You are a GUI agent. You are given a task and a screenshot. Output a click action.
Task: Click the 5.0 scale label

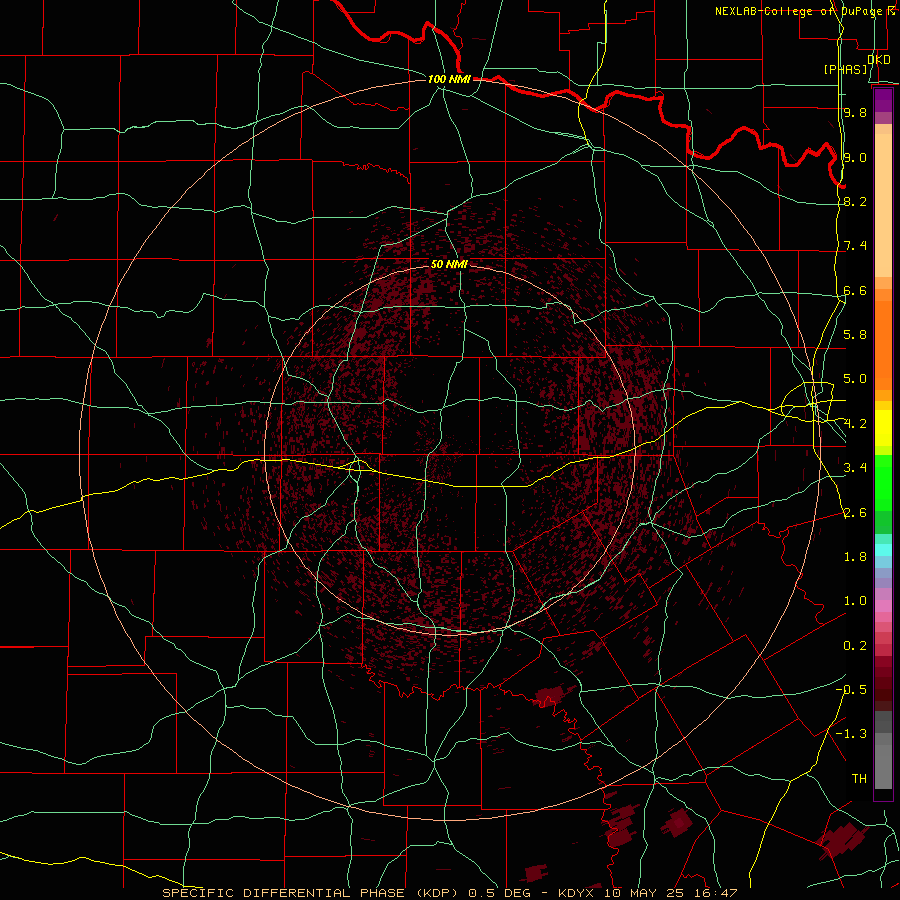(855, 379)
